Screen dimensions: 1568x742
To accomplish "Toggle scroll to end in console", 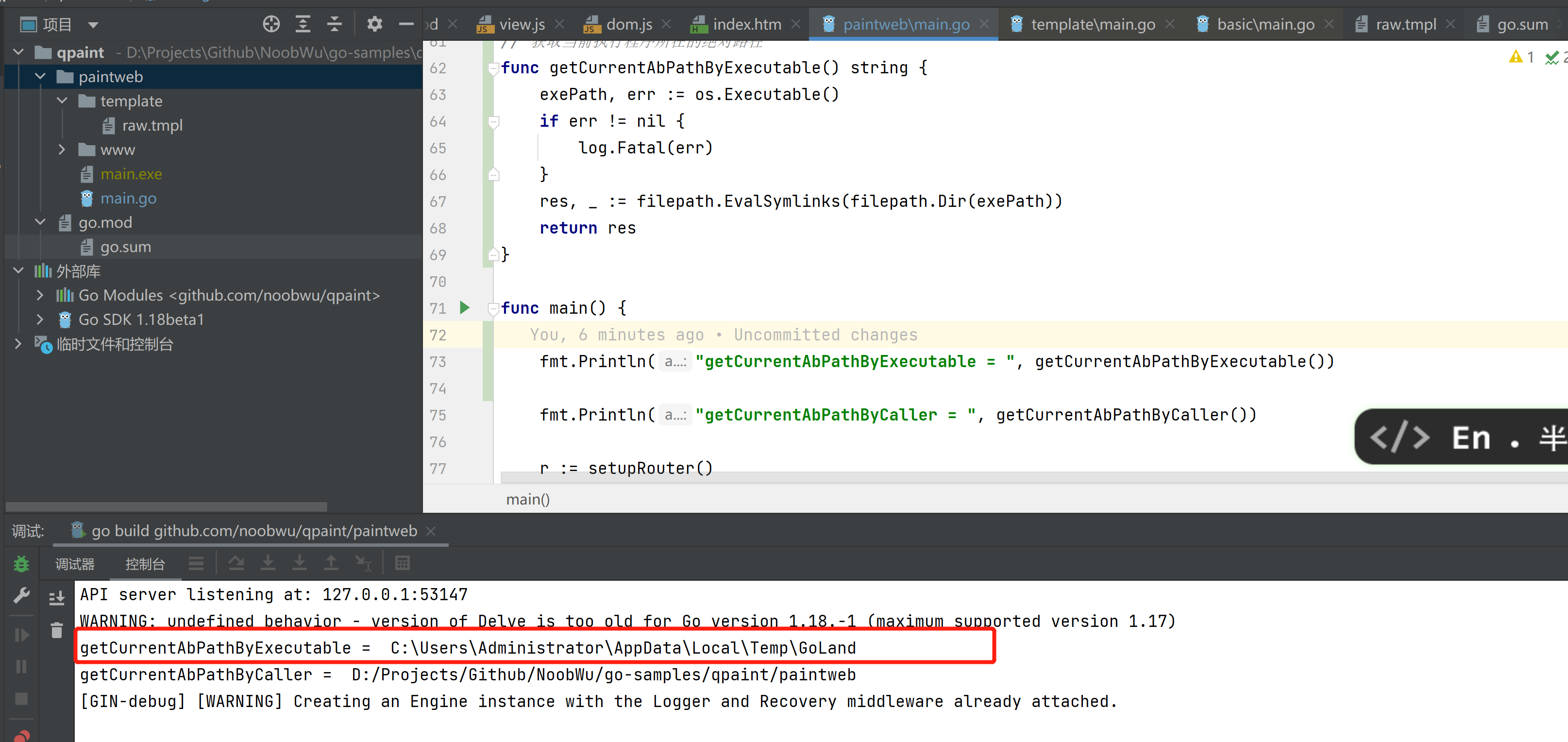I will [x=57, y=598].
